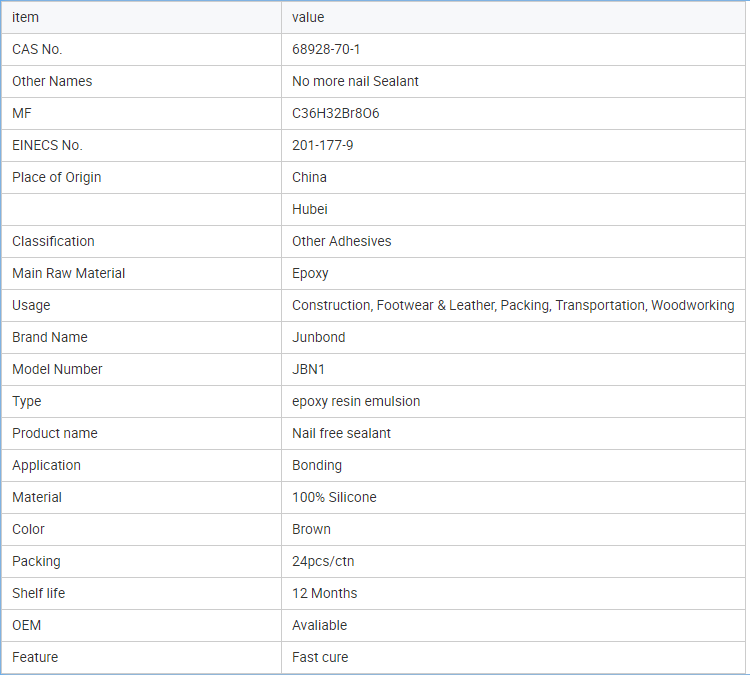The image size is (750, 675).
Task: Select the 'Brown' color value
Action: [x=311, y=529]
